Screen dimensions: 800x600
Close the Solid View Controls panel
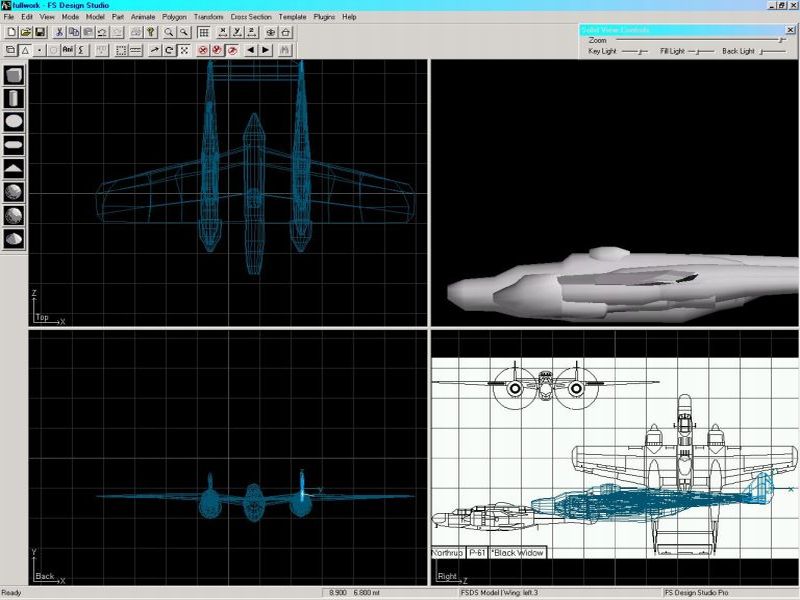792,29
